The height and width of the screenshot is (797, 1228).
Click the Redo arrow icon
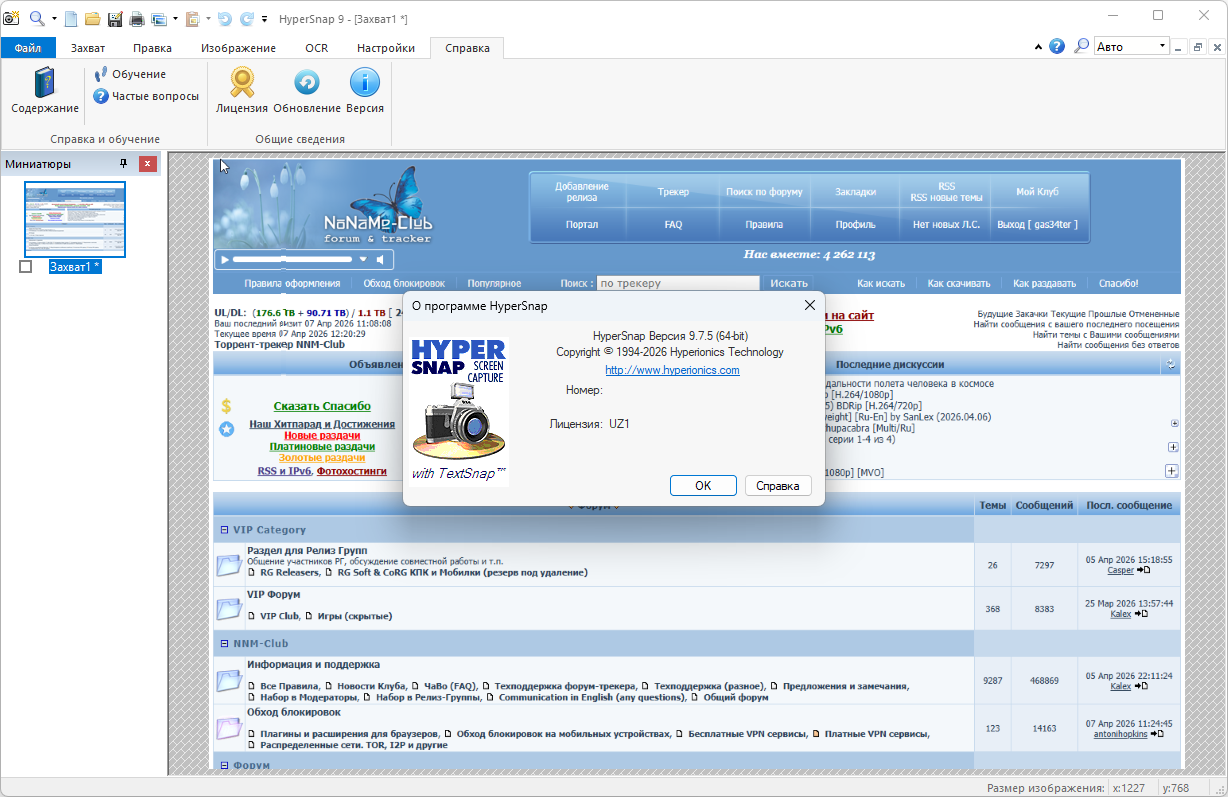pyautogui.click(x=246, y=18)
